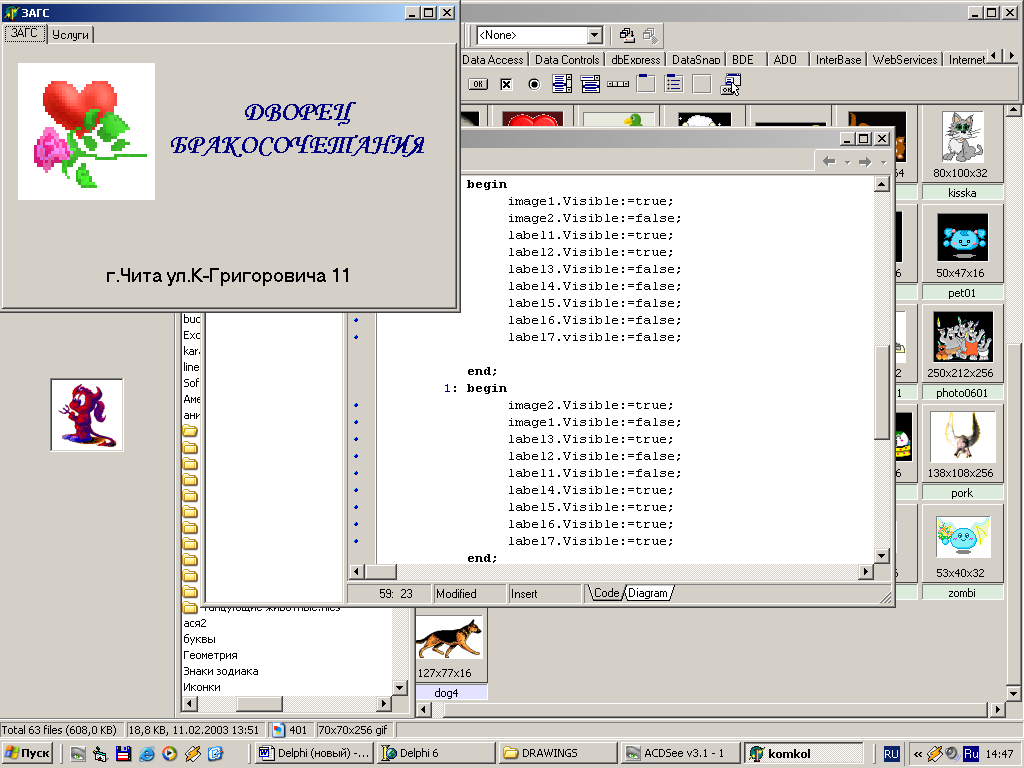Click the code editor horizontal scrollbar right arrow
The image size is (1024, 768).
click(865, 572)
